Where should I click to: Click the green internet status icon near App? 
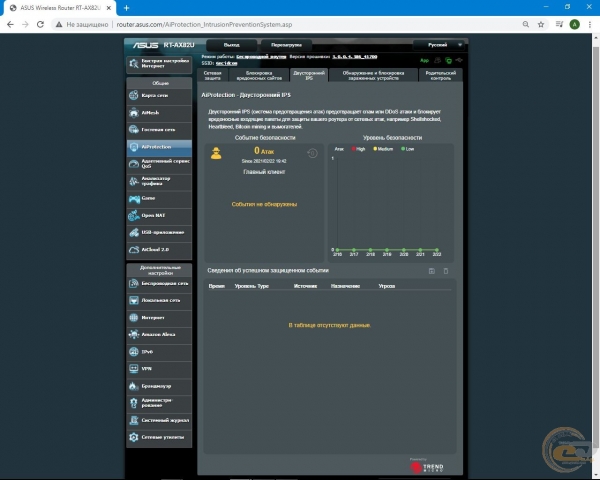(448, 60)
